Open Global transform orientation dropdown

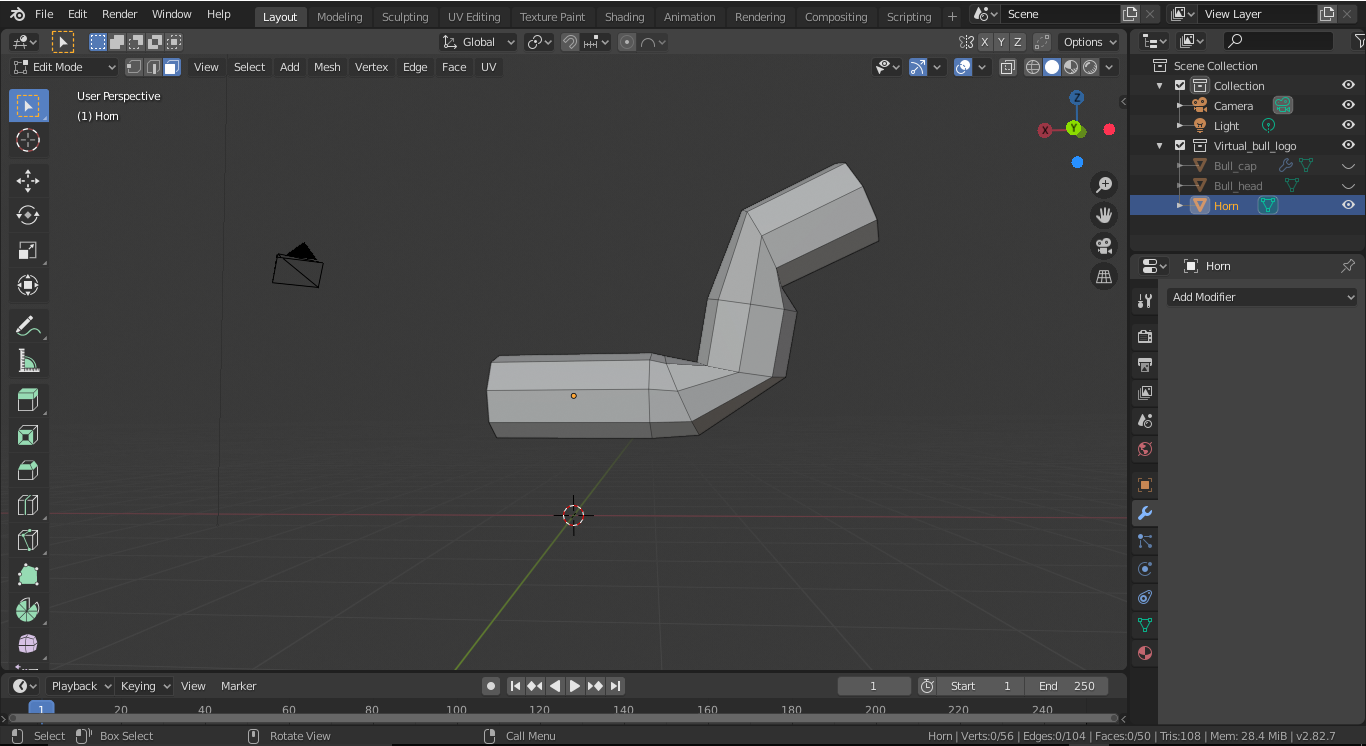tap(478, 42)
